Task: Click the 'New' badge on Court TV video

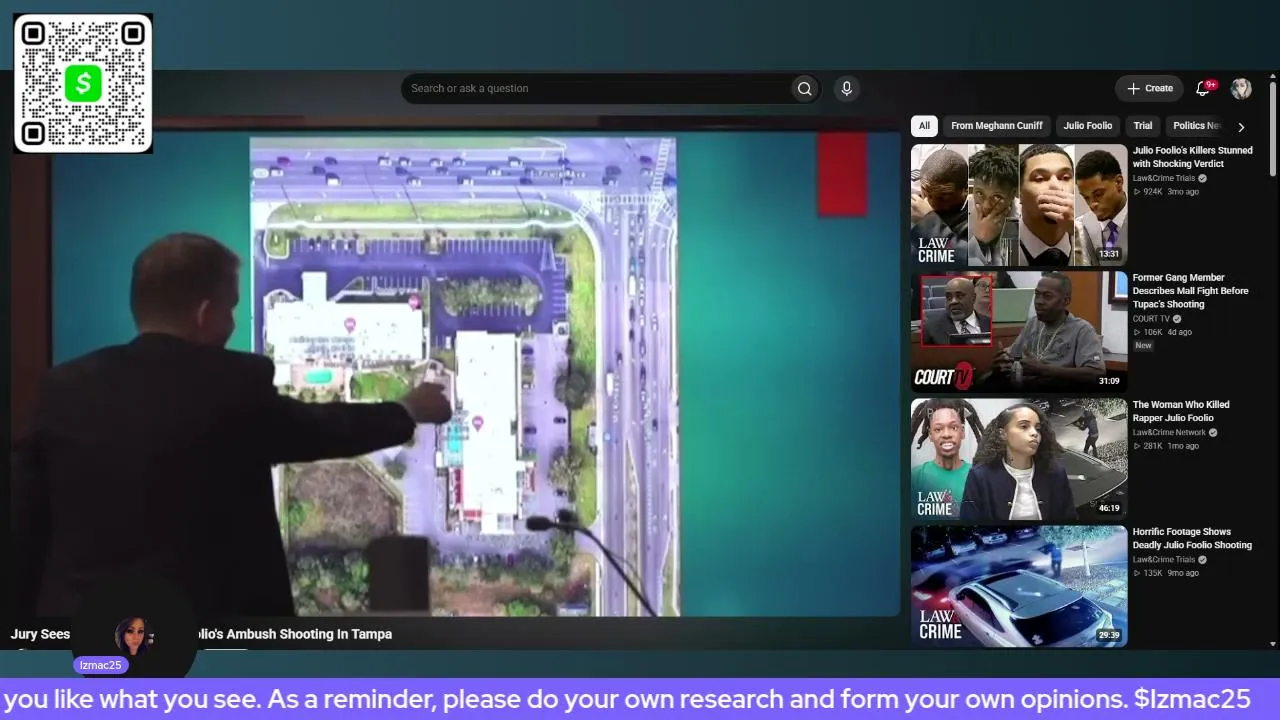Action: tap(1143, 346)
